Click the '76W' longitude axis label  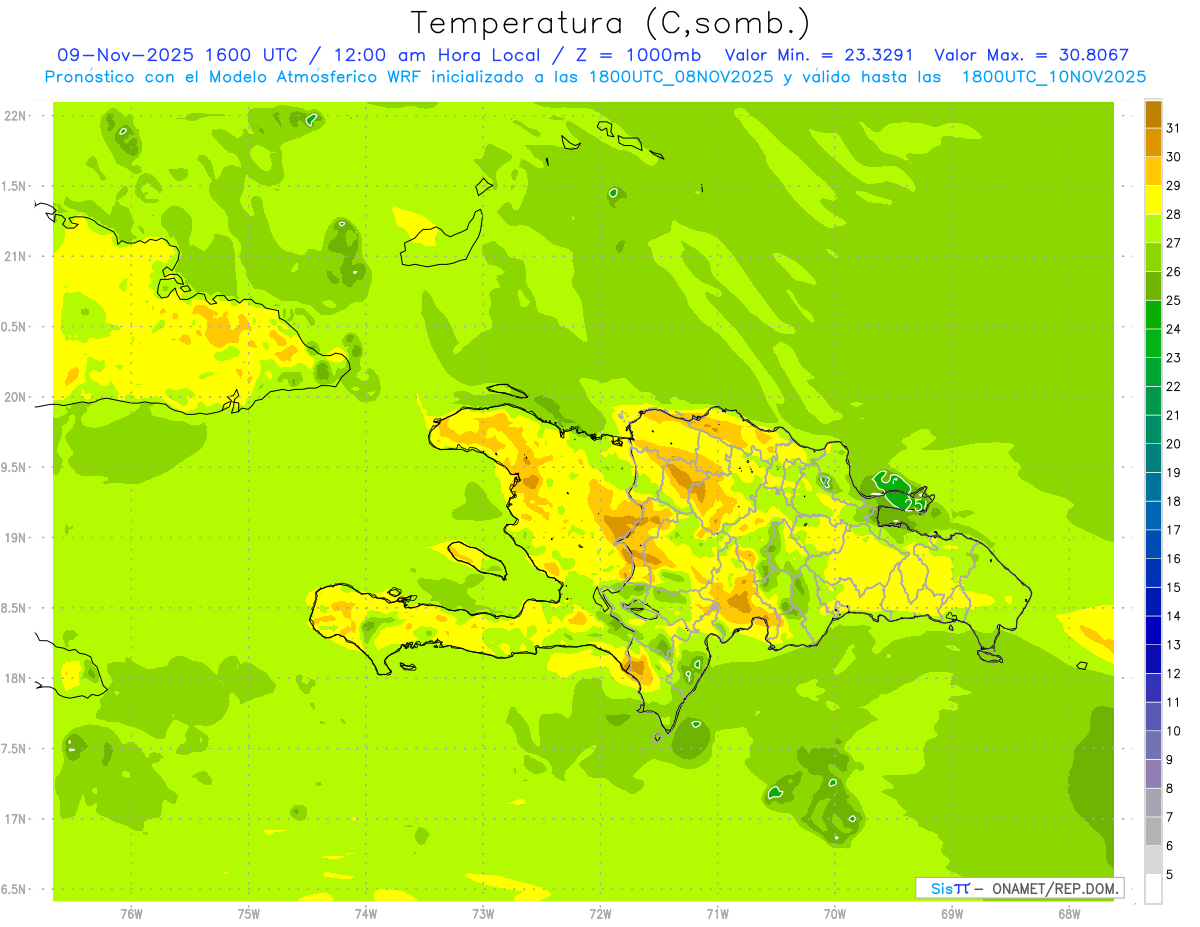tap(131, 913)
